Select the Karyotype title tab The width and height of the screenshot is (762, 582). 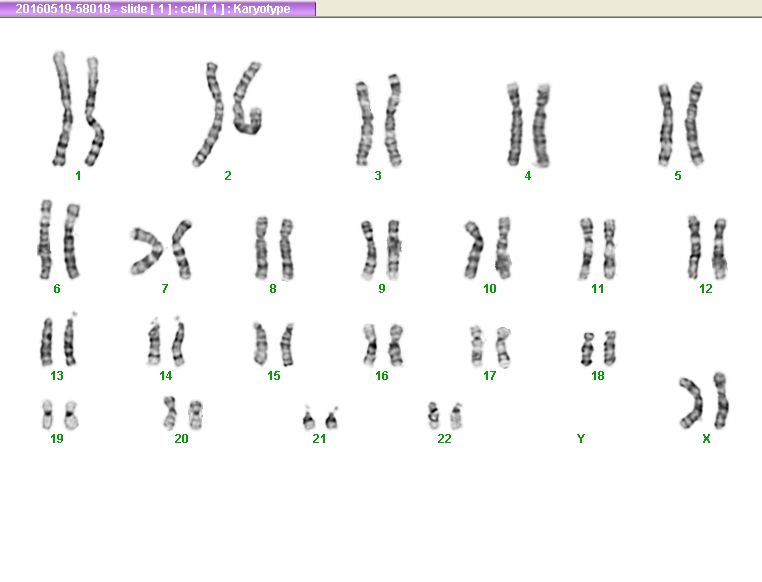158,9
